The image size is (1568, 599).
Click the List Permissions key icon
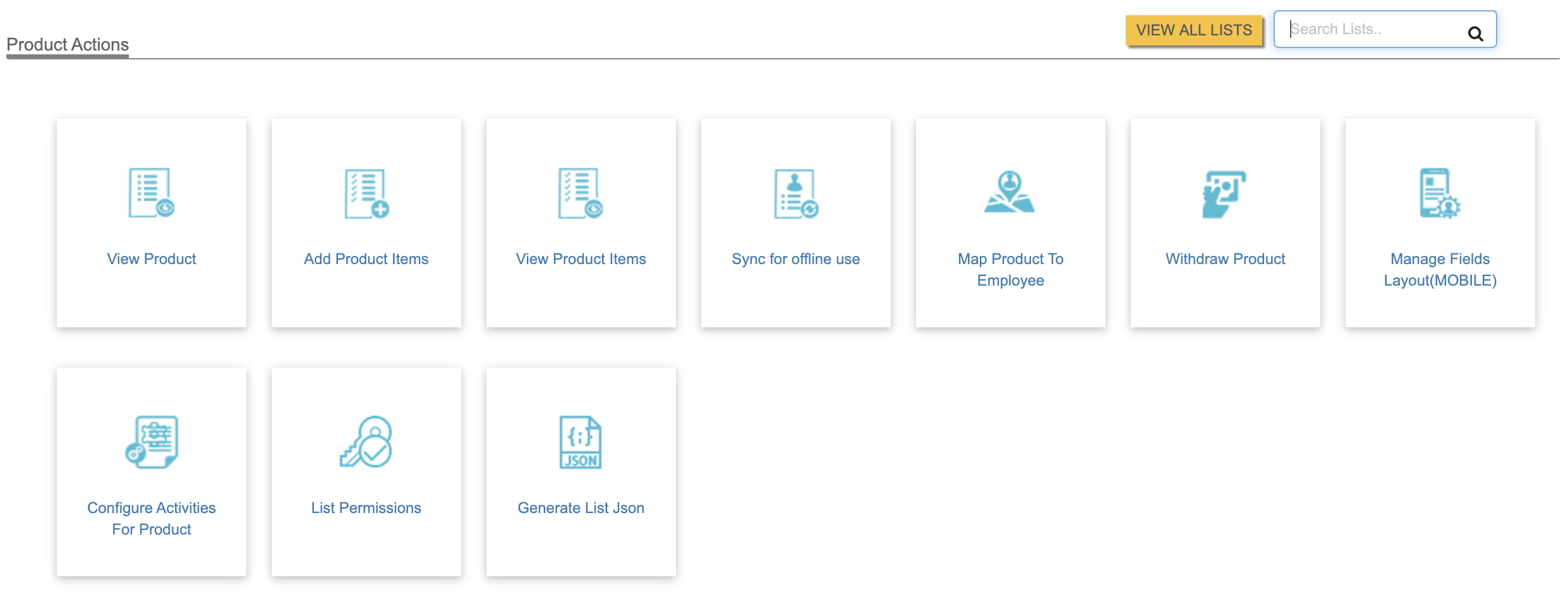coord(366,442)
